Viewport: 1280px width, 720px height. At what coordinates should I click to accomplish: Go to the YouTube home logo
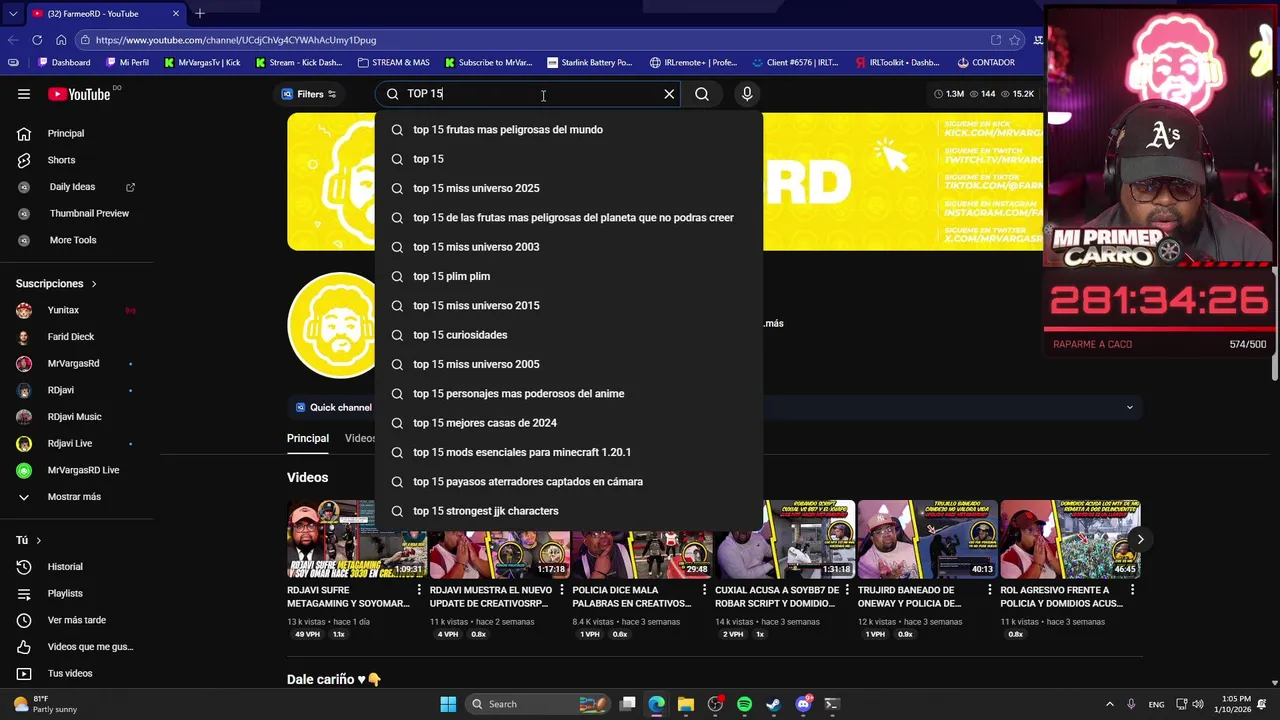point(79,94)
